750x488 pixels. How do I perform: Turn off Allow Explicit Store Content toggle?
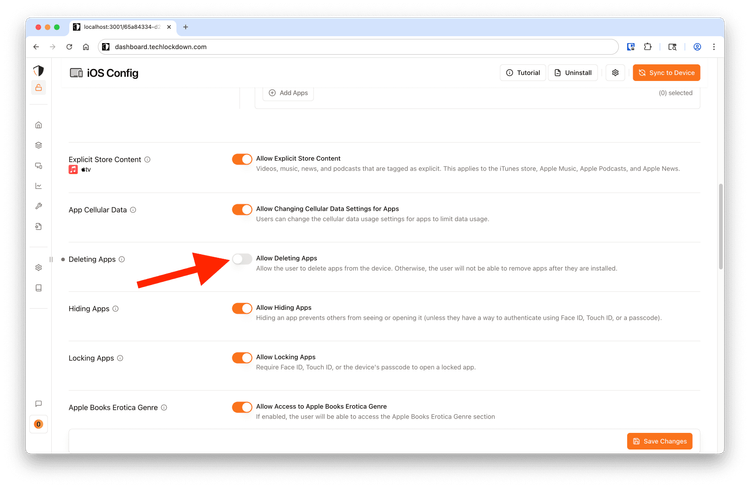click(x=241, y=159)
